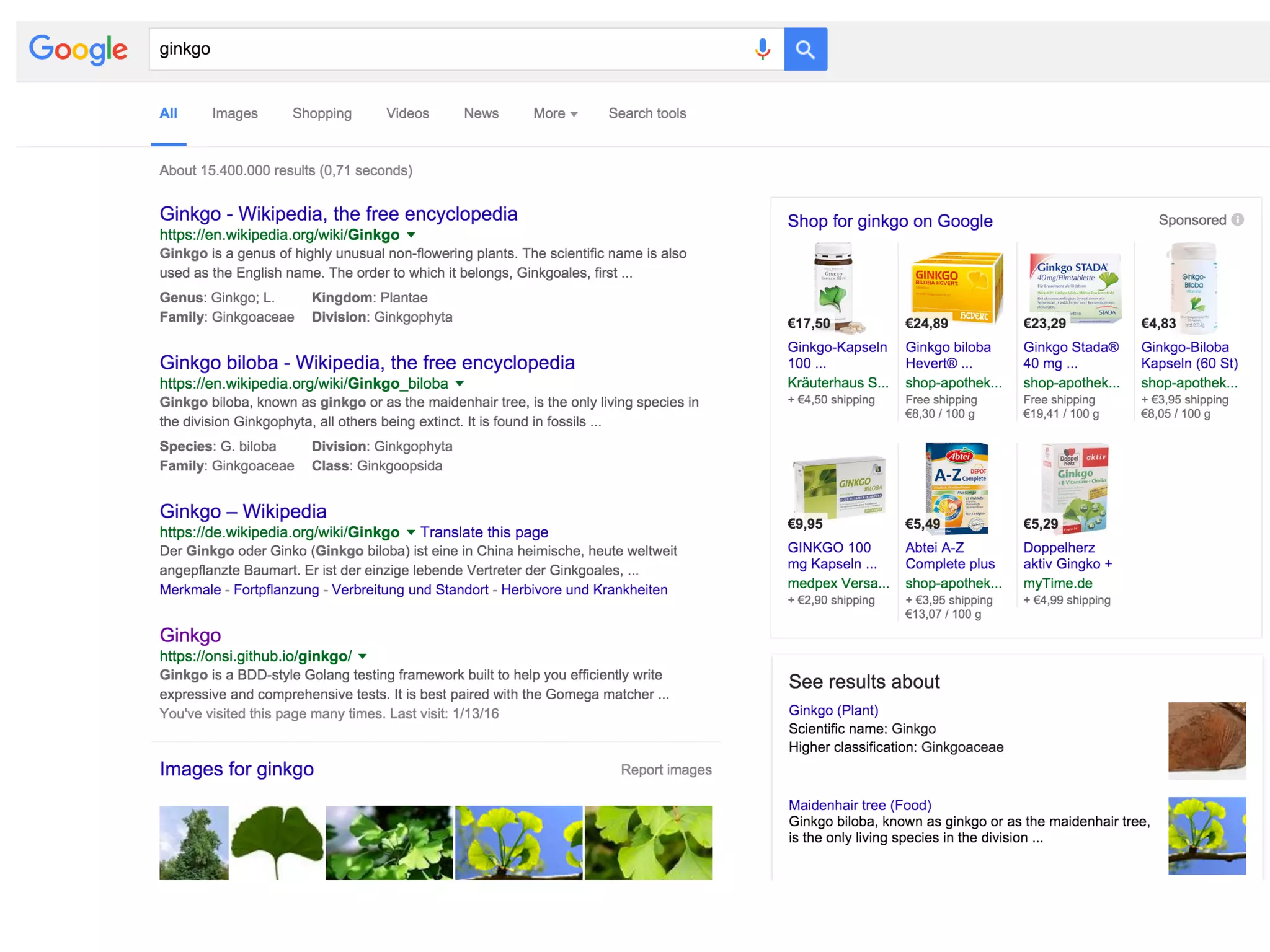Image resolution: width=1270 pixels, height=952 pixels.
Task: Click the blue magnifier search button
Action: 805,49
